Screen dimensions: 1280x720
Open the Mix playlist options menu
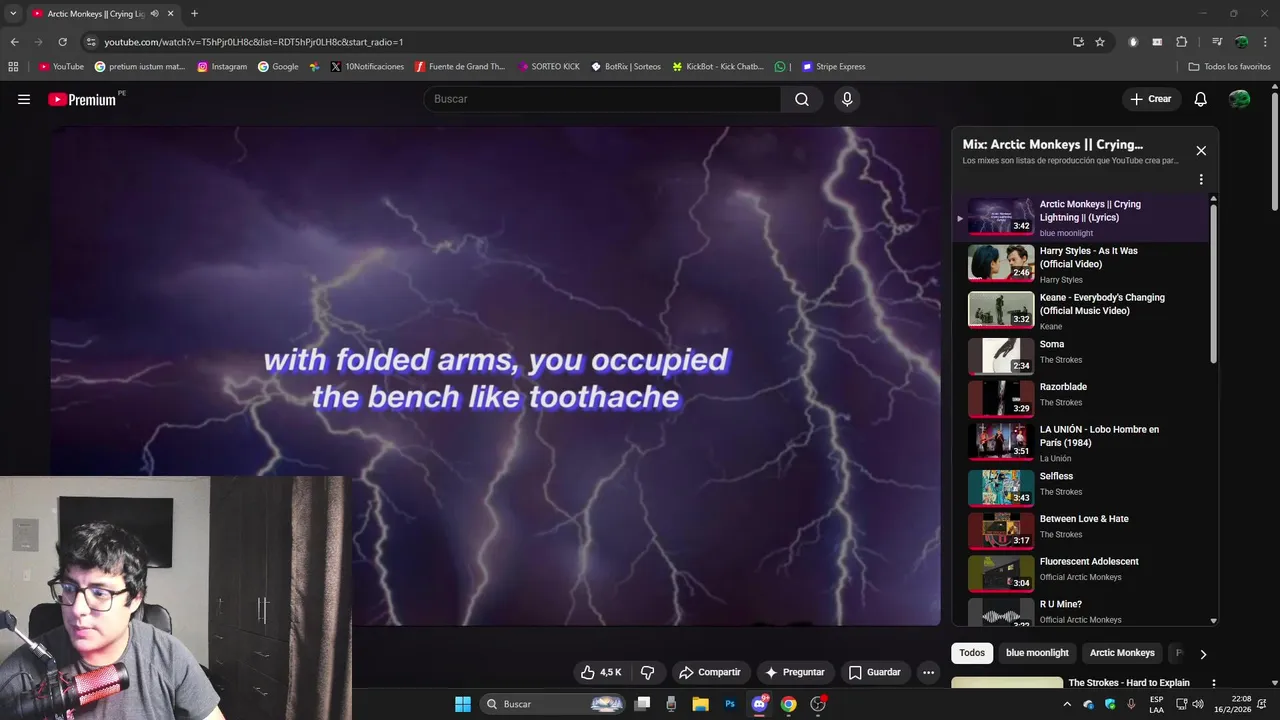(x=1201, y=180)
